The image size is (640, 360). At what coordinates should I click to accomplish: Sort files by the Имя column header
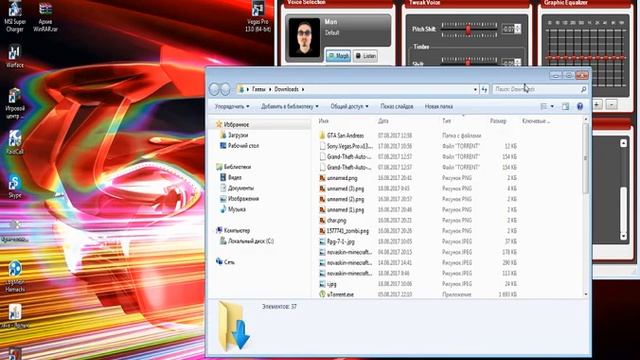pyautogui.click(x=324, y=121)
